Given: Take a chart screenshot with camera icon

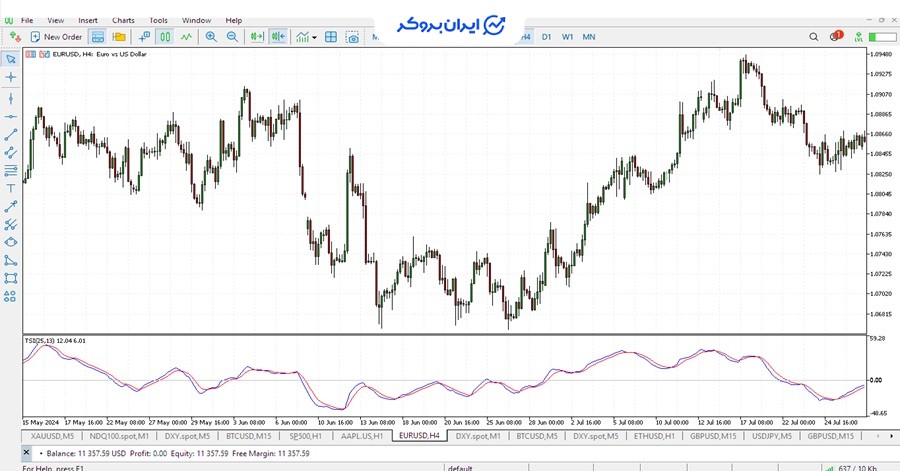Looking at the screenshot, I should coord(352,37).
